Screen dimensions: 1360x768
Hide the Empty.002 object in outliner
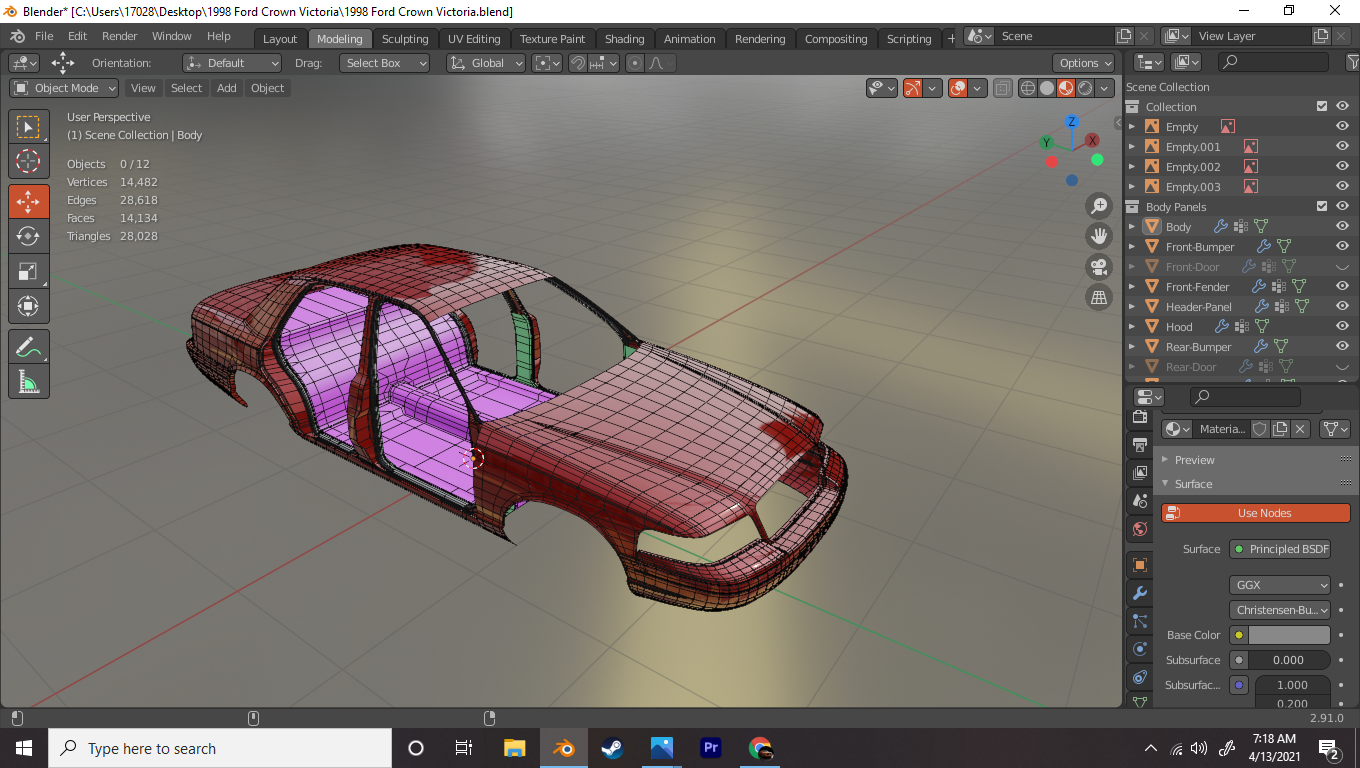pyautogui.click(x=1342, y=167)
